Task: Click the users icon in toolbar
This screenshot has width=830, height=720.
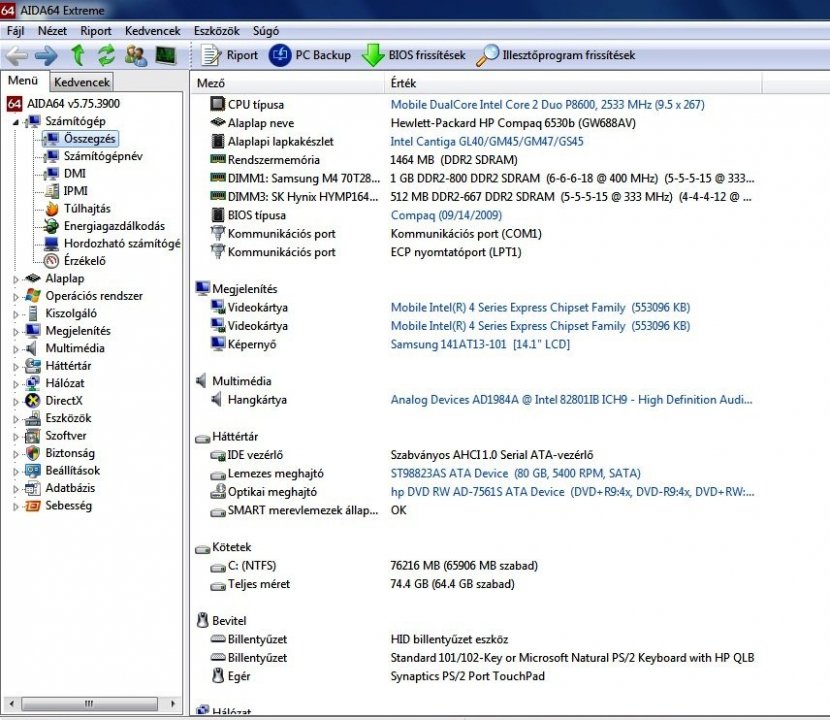Action: pos(136,56)
